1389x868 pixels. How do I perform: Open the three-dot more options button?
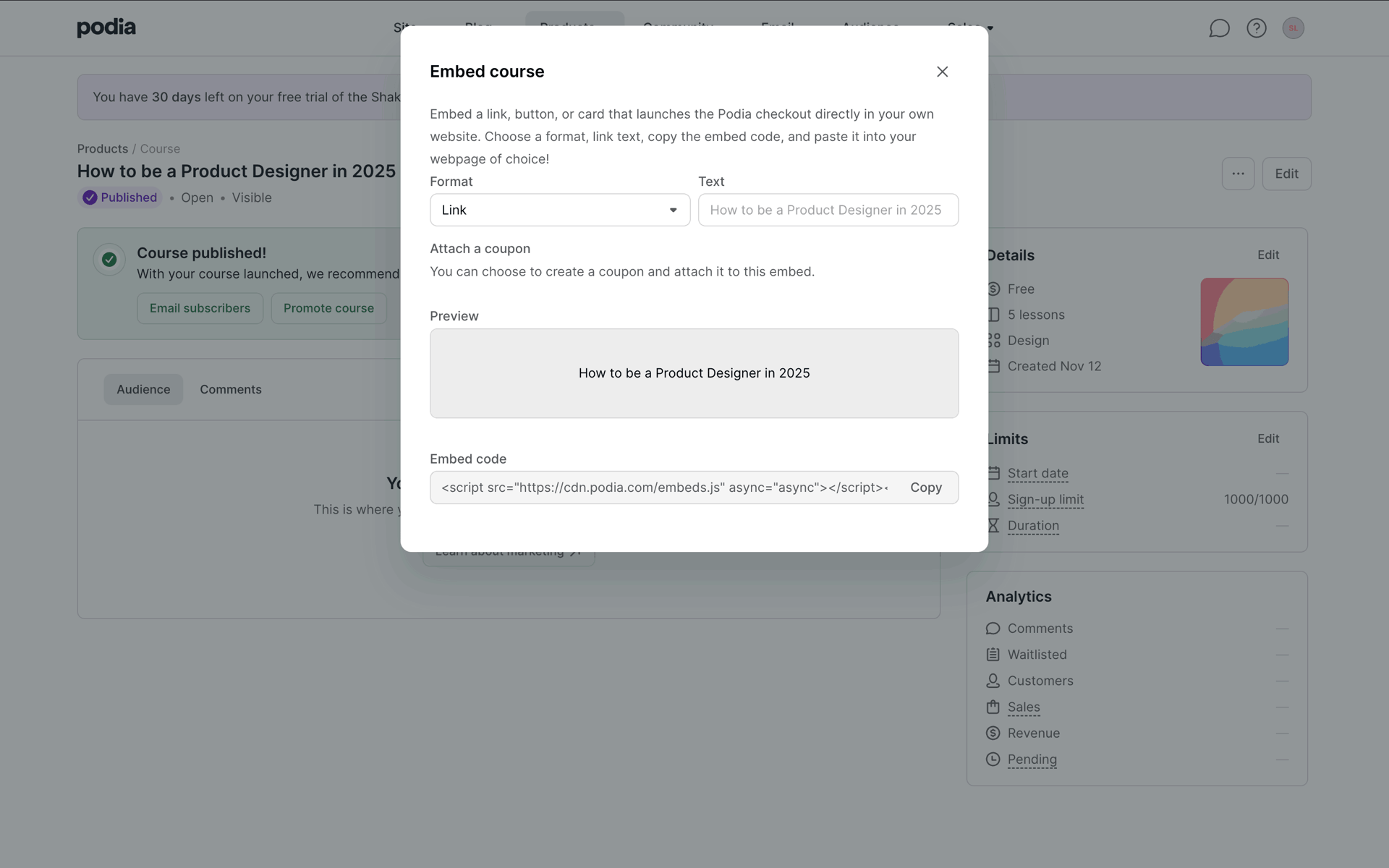(1238, 174)
